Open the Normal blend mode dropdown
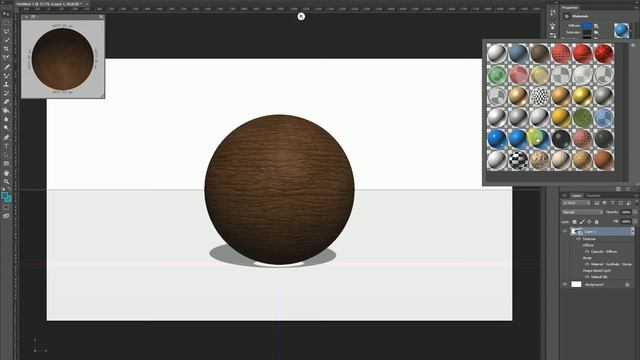The width and height of the screenshot is (640, 360). [582, 212]
